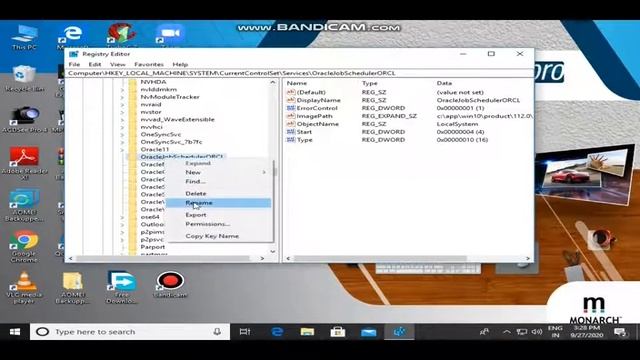Choose Copy Key Name from the context menu
Image resolution: width=640 pixels, height=360 pixels.
click(219, 236)
